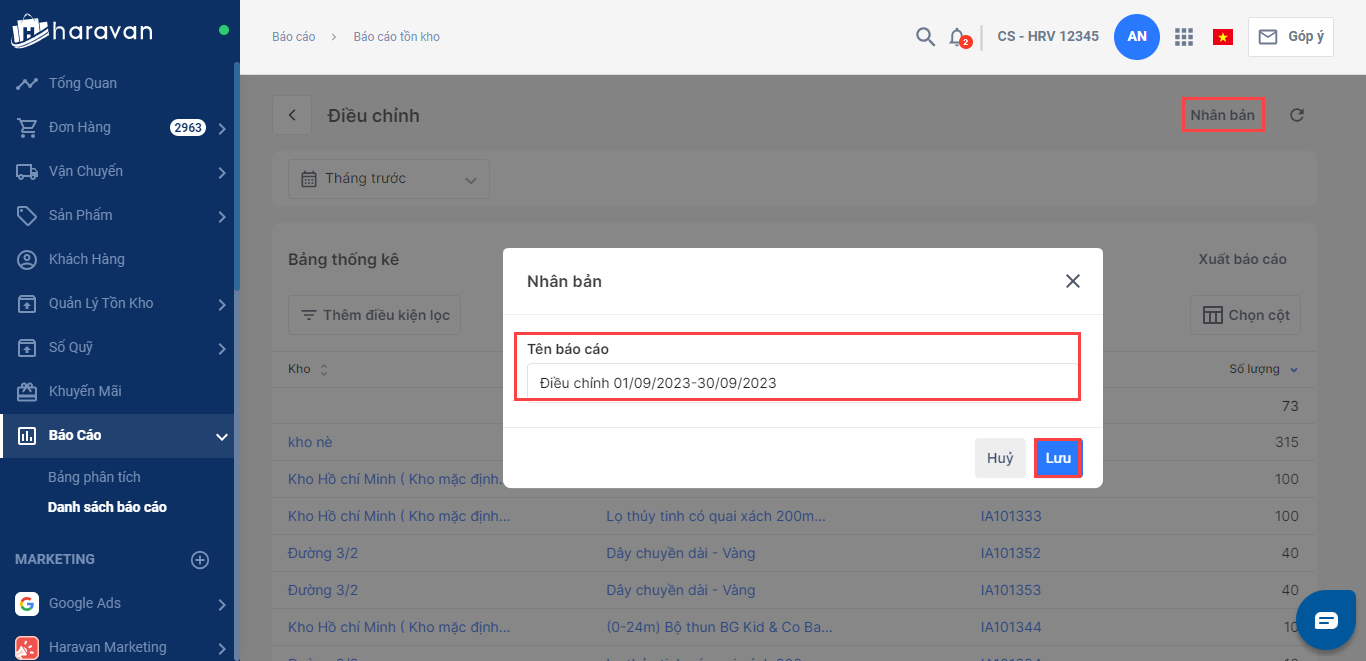Click the Tên báo cáo input field
The height and width of the screenshot is (661, 1366).
(x=801, y=382)
